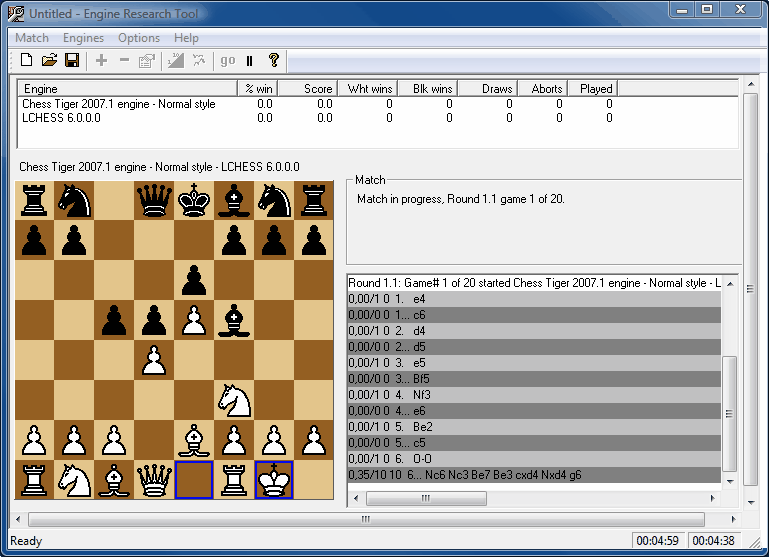The height and width of the screenshot is (557, 769).
Task: Click main window vertical scroll up arrow
Action: pos(751,84)
